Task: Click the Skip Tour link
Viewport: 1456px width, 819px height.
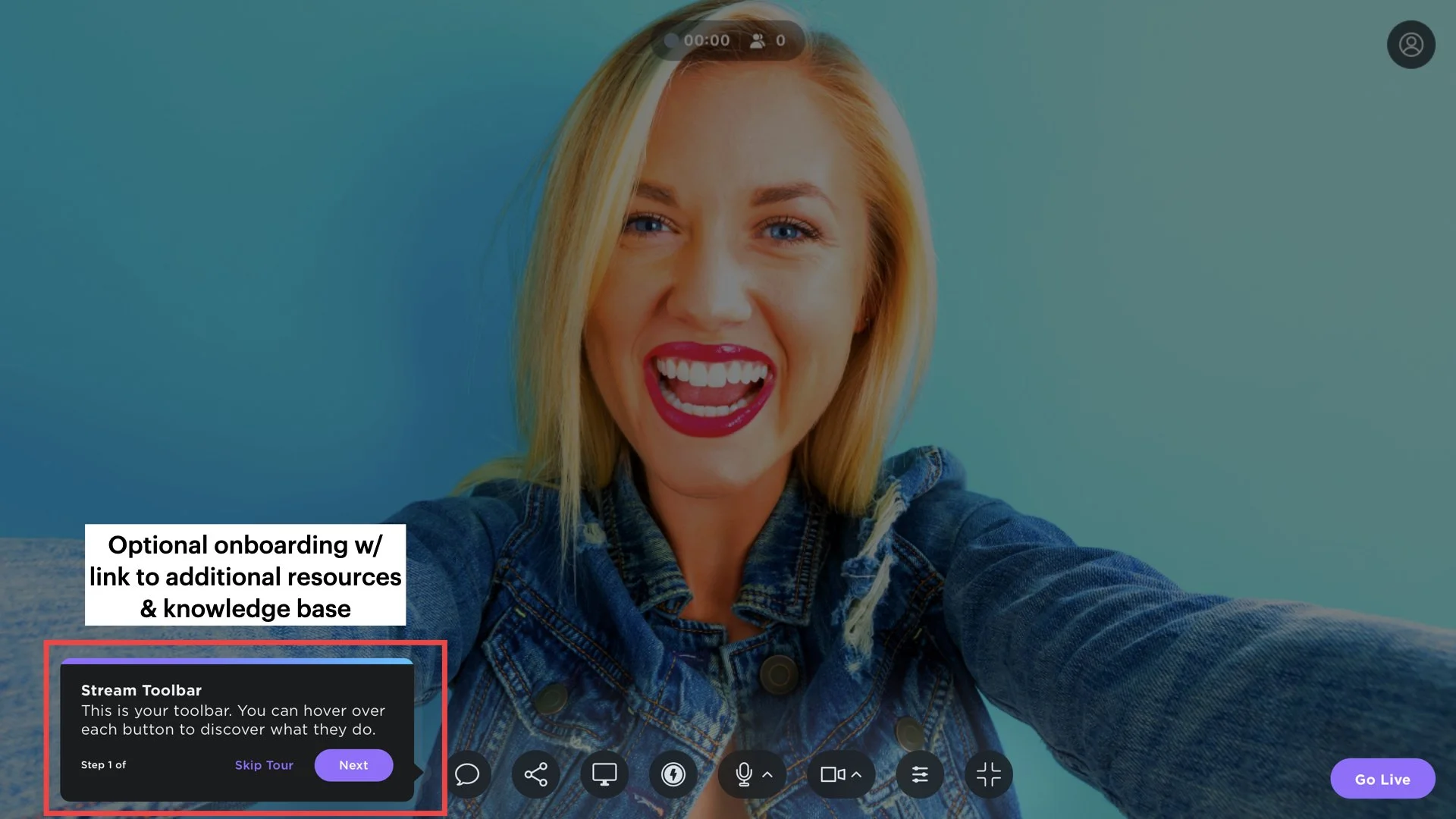Action: tap(264, 765)
